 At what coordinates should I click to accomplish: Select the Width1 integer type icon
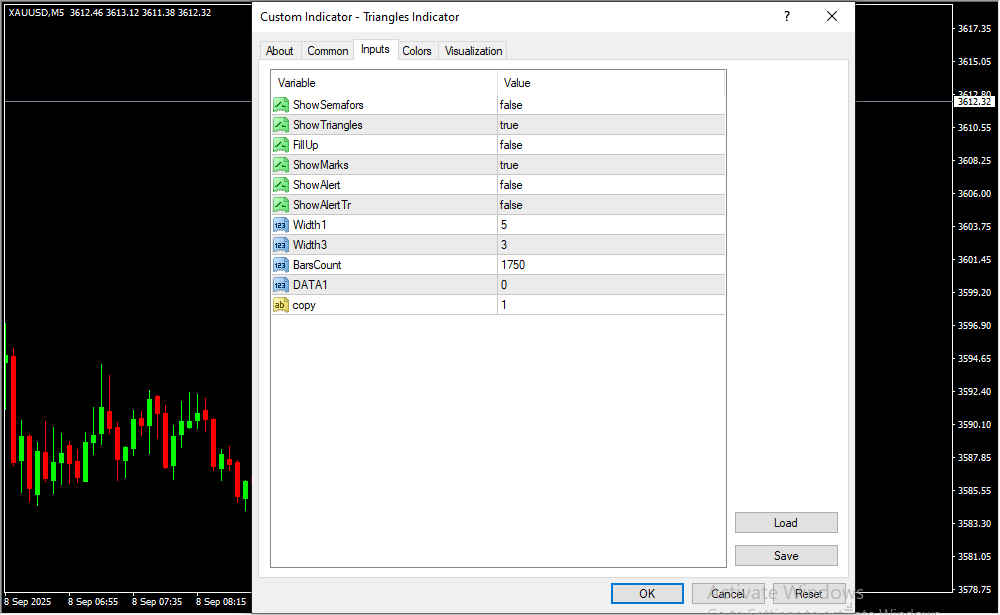coord(281,225)
